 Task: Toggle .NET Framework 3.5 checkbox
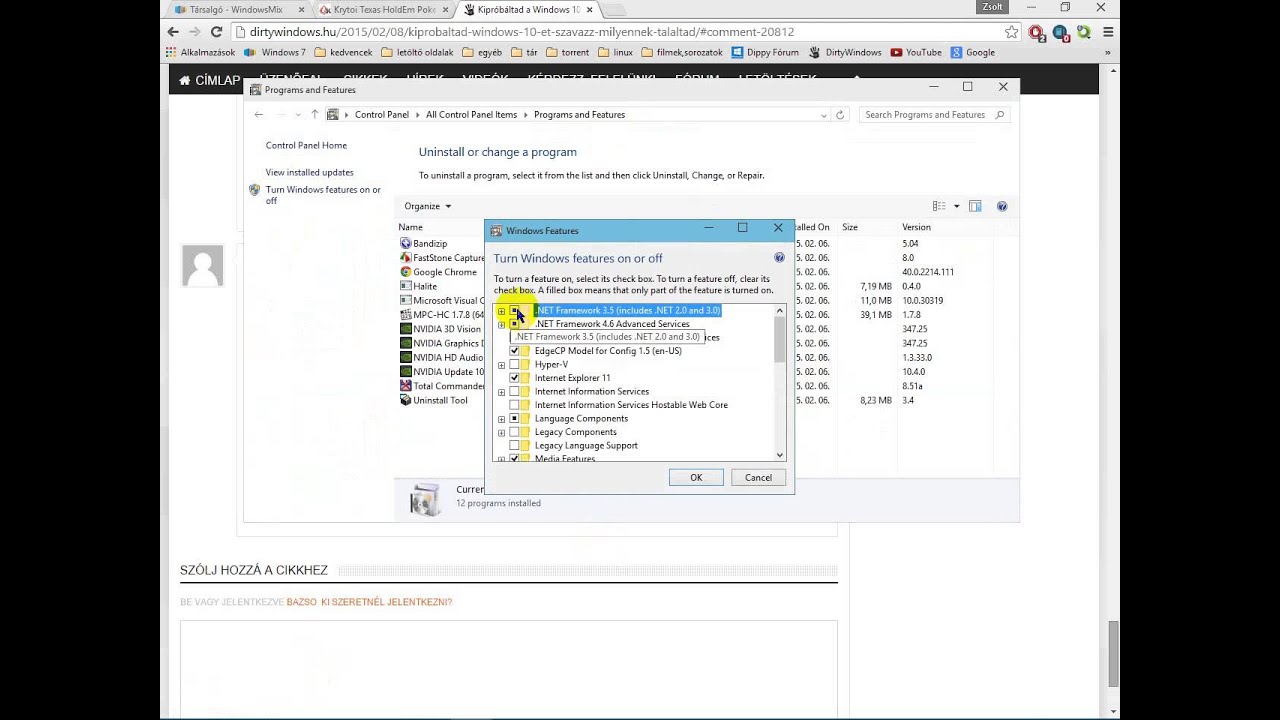tap(515, 311)
